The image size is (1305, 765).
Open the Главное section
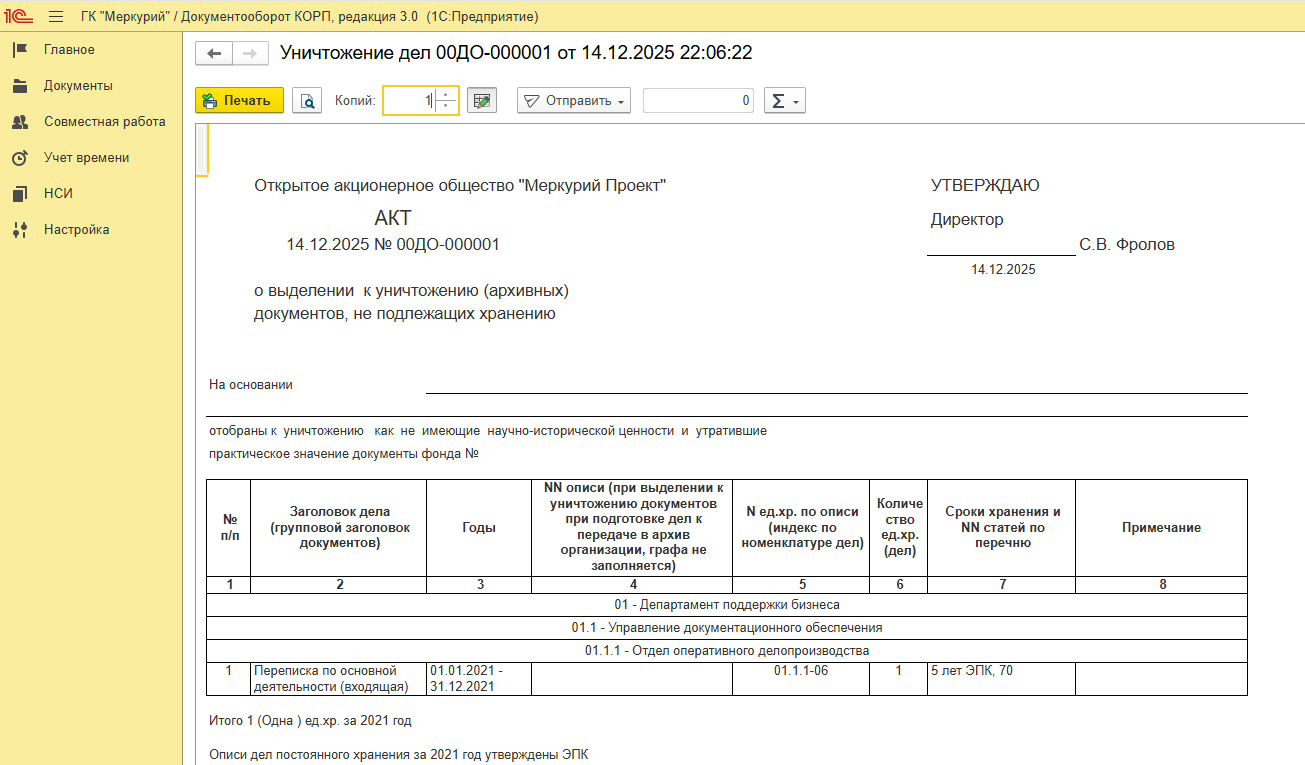(x=69, y=50)
